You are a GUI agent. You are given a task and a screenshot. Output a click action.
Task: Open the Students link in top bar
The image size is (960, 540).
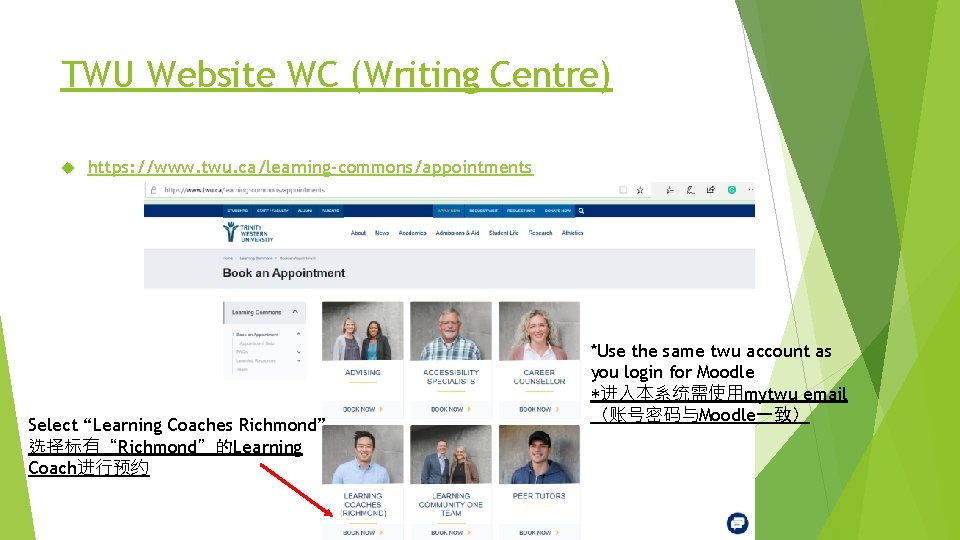[x=238, y=211]
